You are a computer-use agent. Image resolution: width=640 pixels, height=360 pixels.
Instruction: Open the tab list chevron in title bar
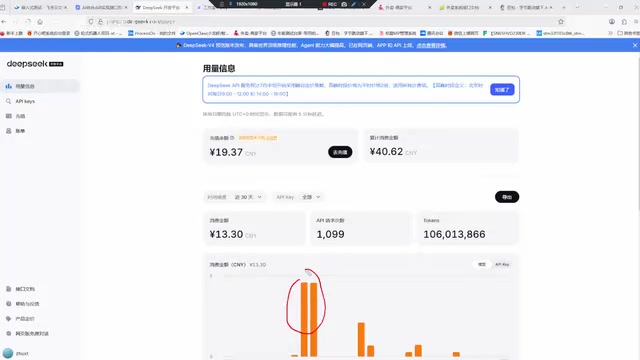[578, 7]
